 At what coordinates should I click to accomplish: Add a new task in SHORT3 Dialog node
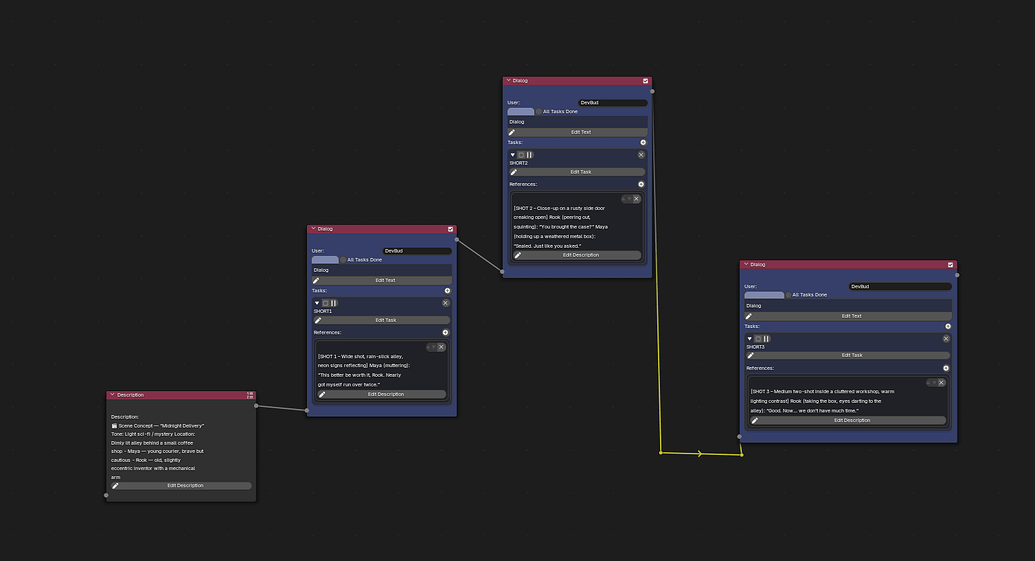pos(948,326)
